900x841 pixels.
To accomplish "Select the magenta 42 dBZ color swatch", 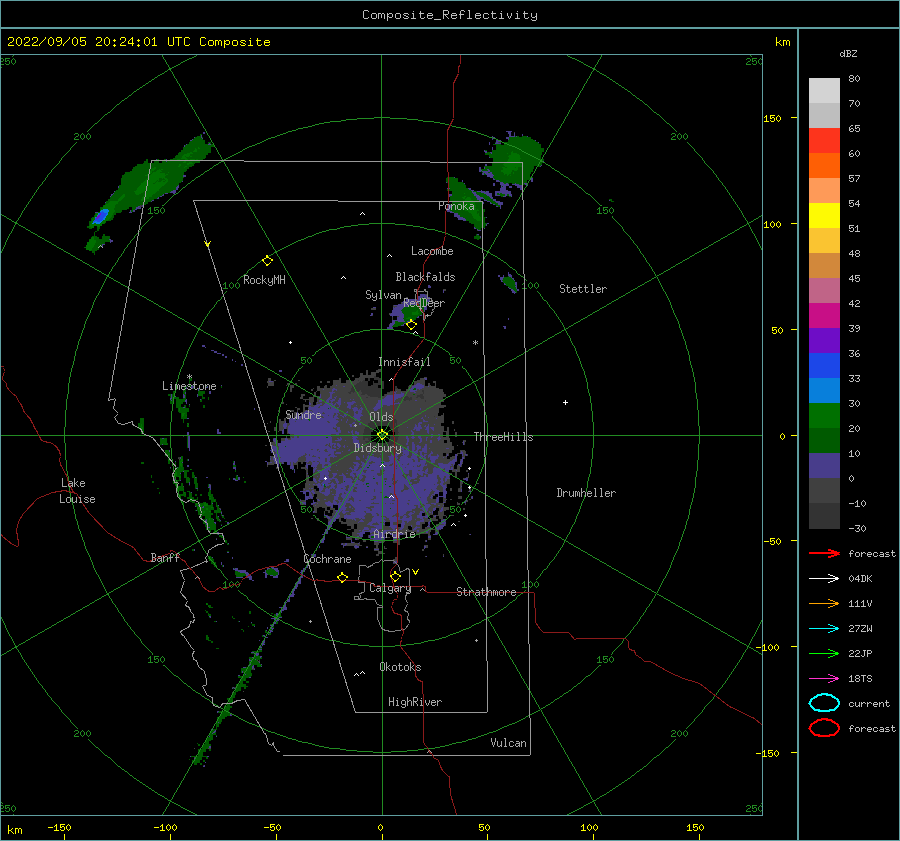I will (x=824, y=315).
